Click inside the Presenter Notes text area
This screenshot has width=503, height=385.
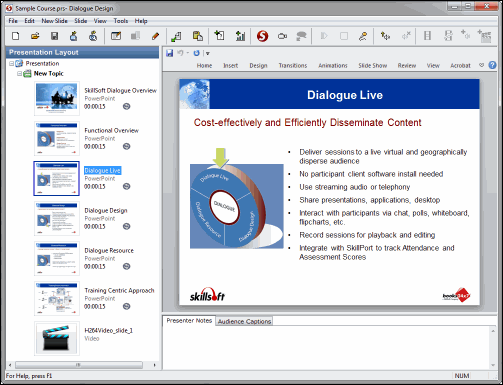click(326, 347)
